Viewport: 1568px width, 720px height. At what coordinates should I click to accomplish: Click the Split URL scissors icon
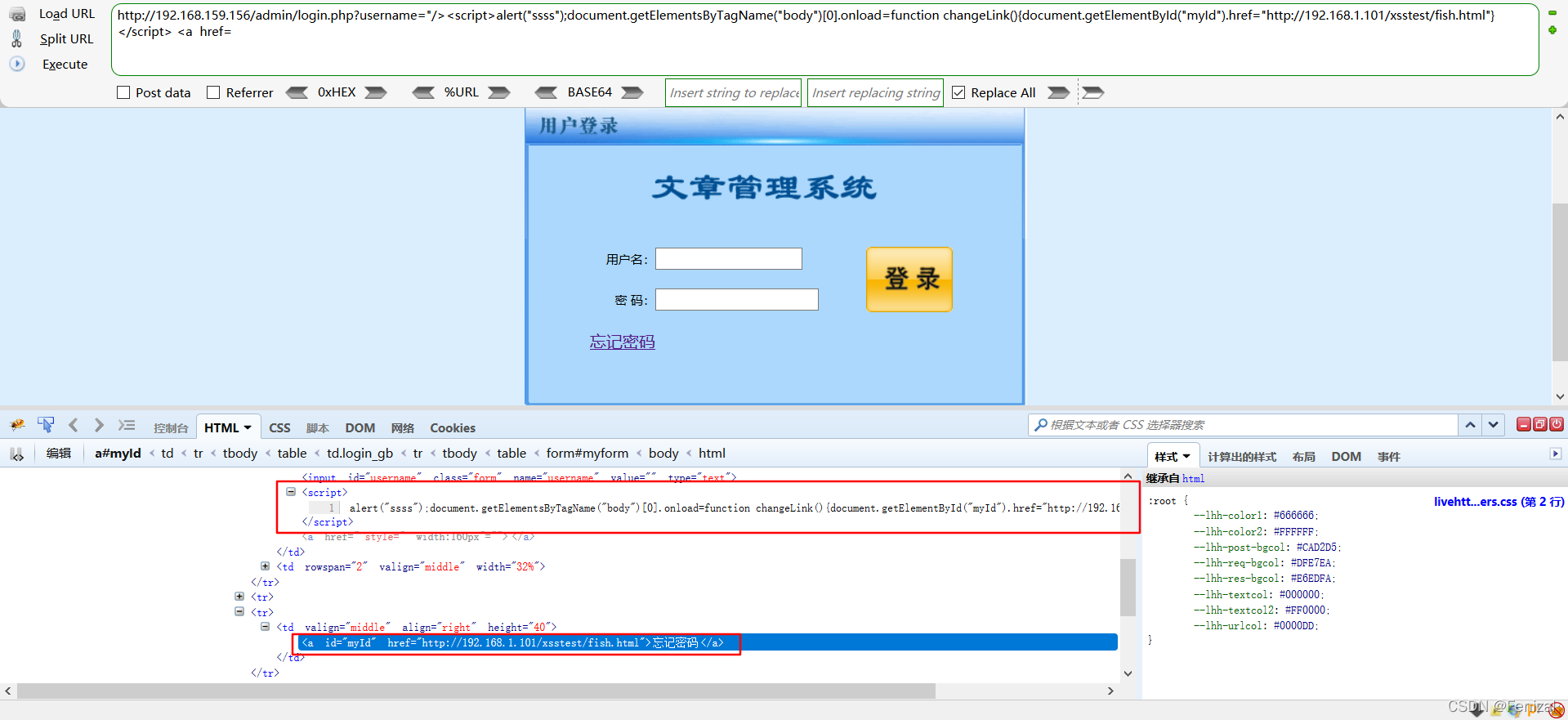click(17, 38)
